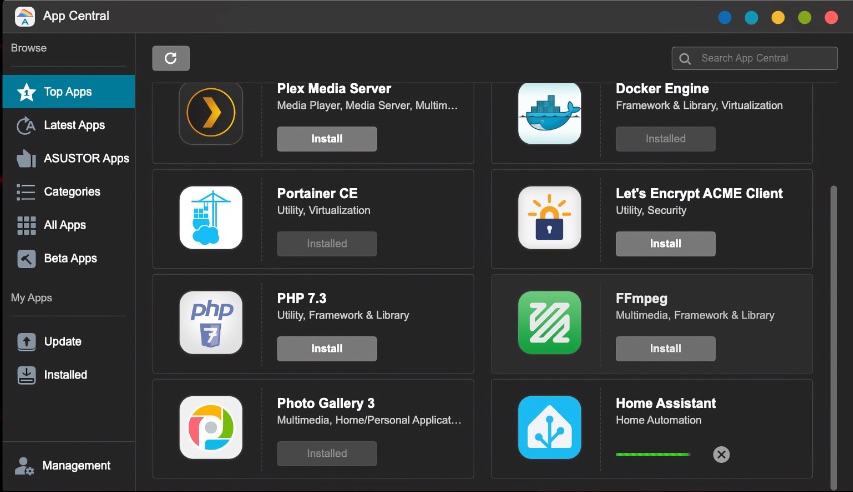Open the PHP 7.3 app icon
The image size is (853, 492).
211,323
